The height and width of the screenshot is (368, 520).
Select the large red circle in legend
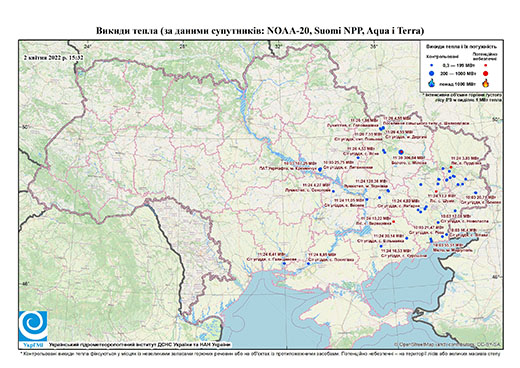(485, 74)
